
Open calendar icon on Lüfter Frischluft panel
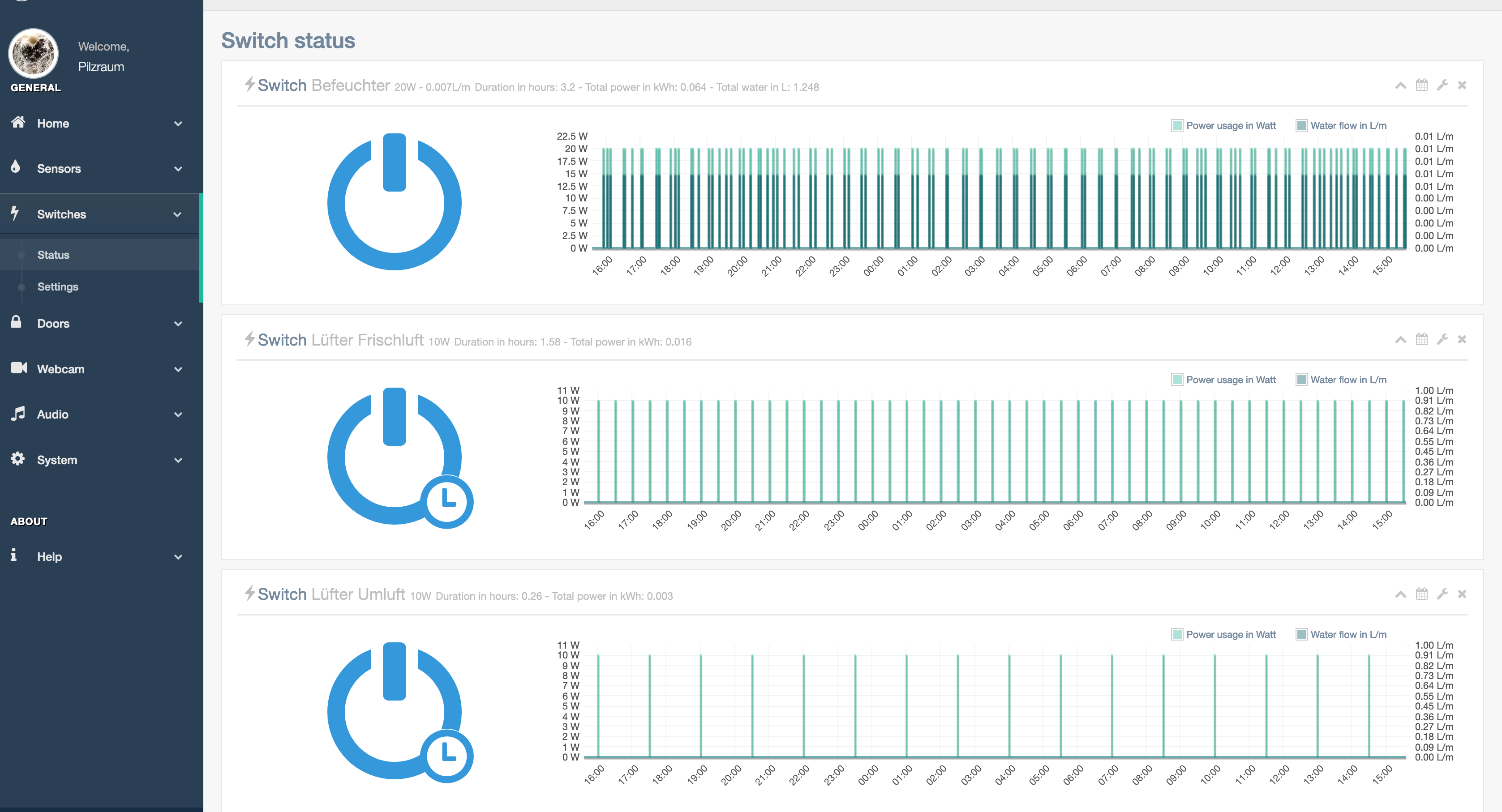1421,339
